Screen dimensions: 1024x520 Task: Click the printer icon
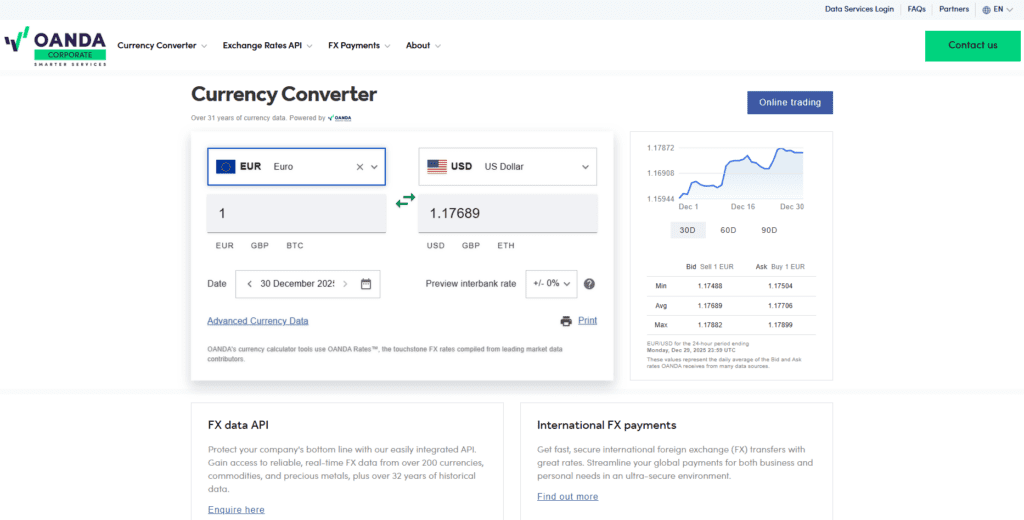[566, 321]
